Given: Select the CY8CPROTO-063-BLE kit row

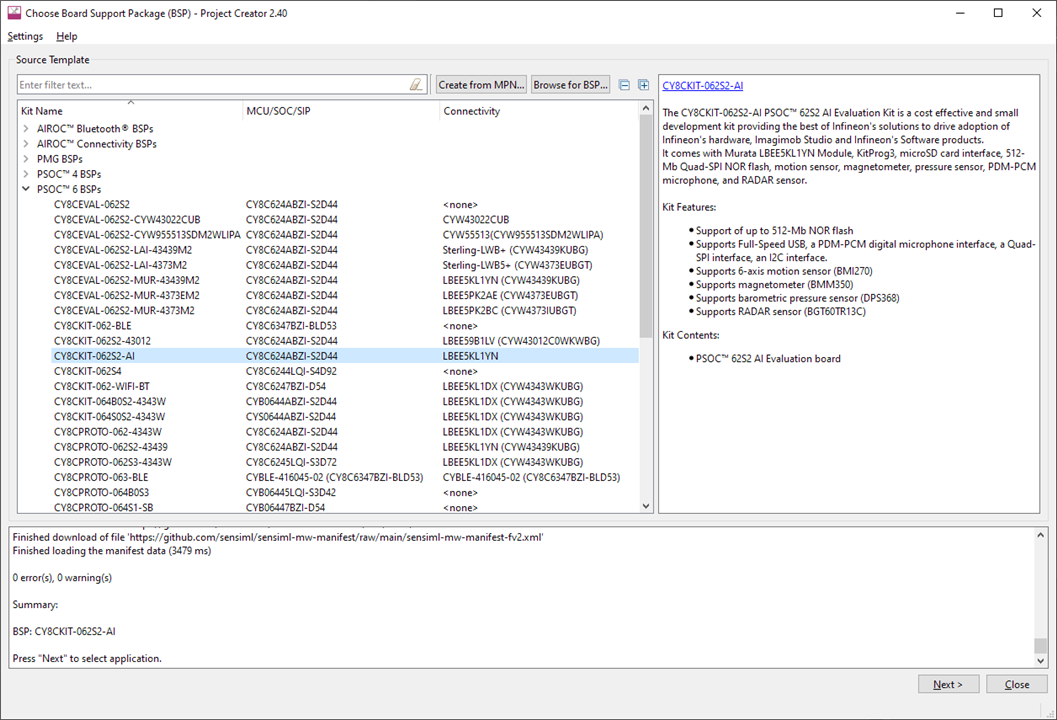Looking at the screenshot, I should coord(100,477).
